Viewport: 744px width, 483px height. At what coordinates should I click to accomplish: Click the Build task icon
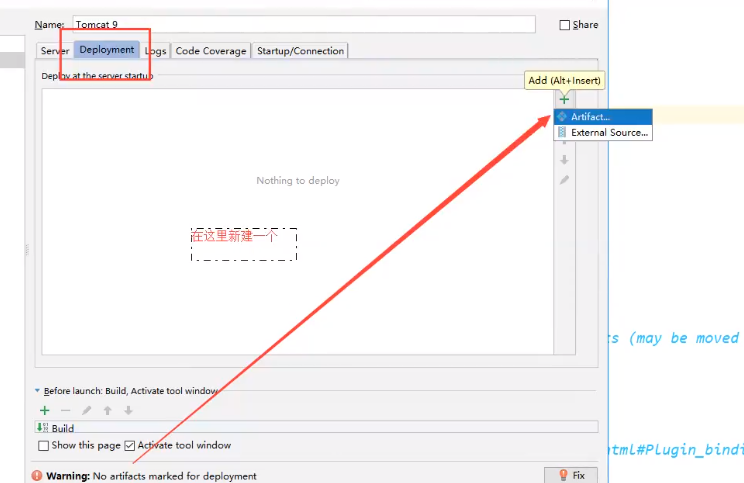(43, 427)
